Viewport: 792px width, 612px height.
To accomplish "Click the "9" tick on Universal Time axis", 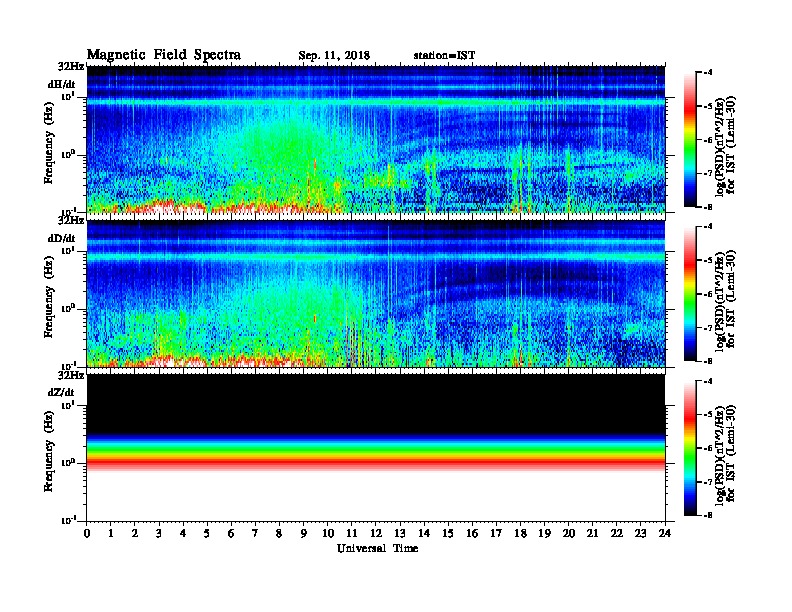I will point(304,534).
